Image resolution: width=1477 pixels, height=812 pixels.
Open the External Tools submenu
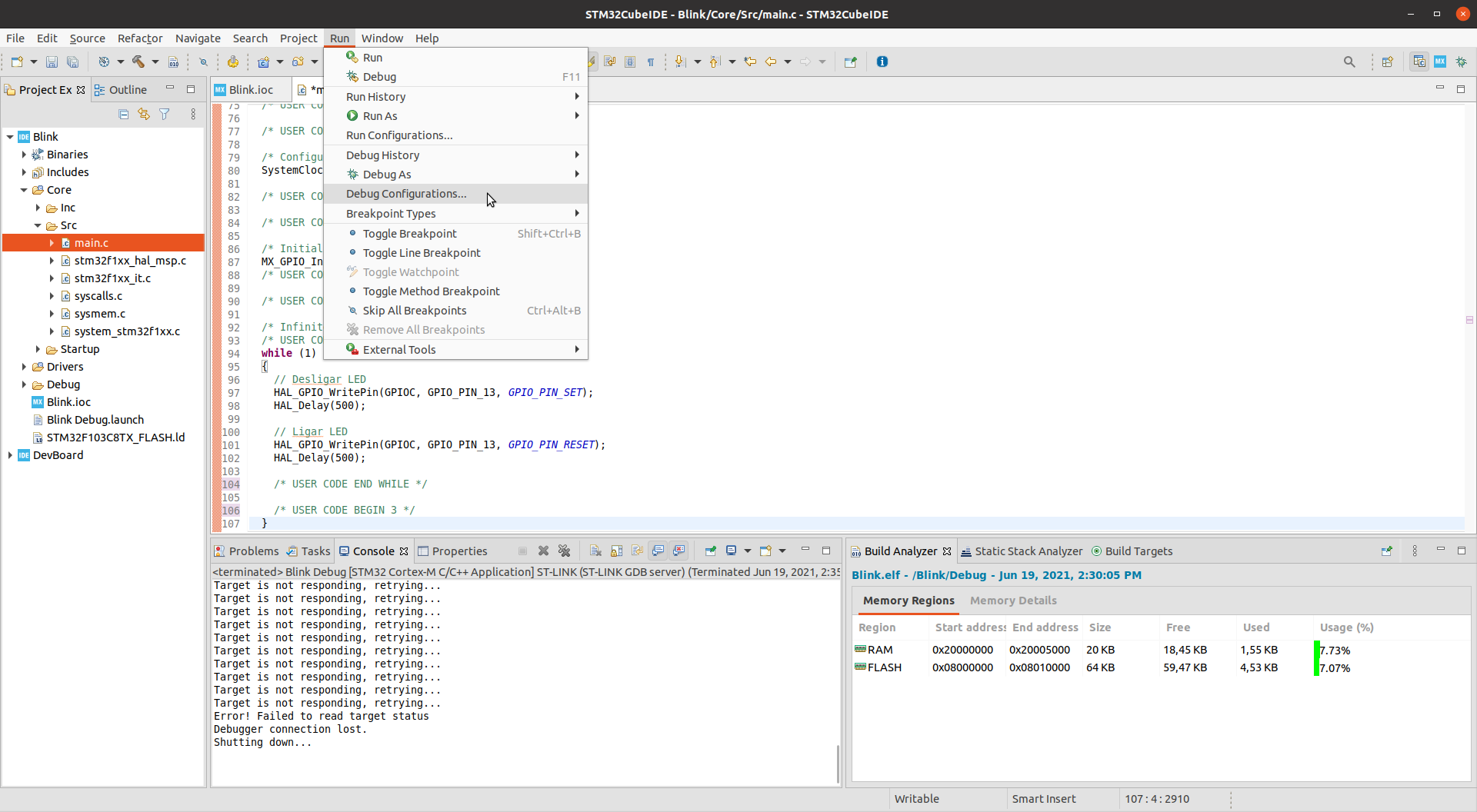point(455,350)
